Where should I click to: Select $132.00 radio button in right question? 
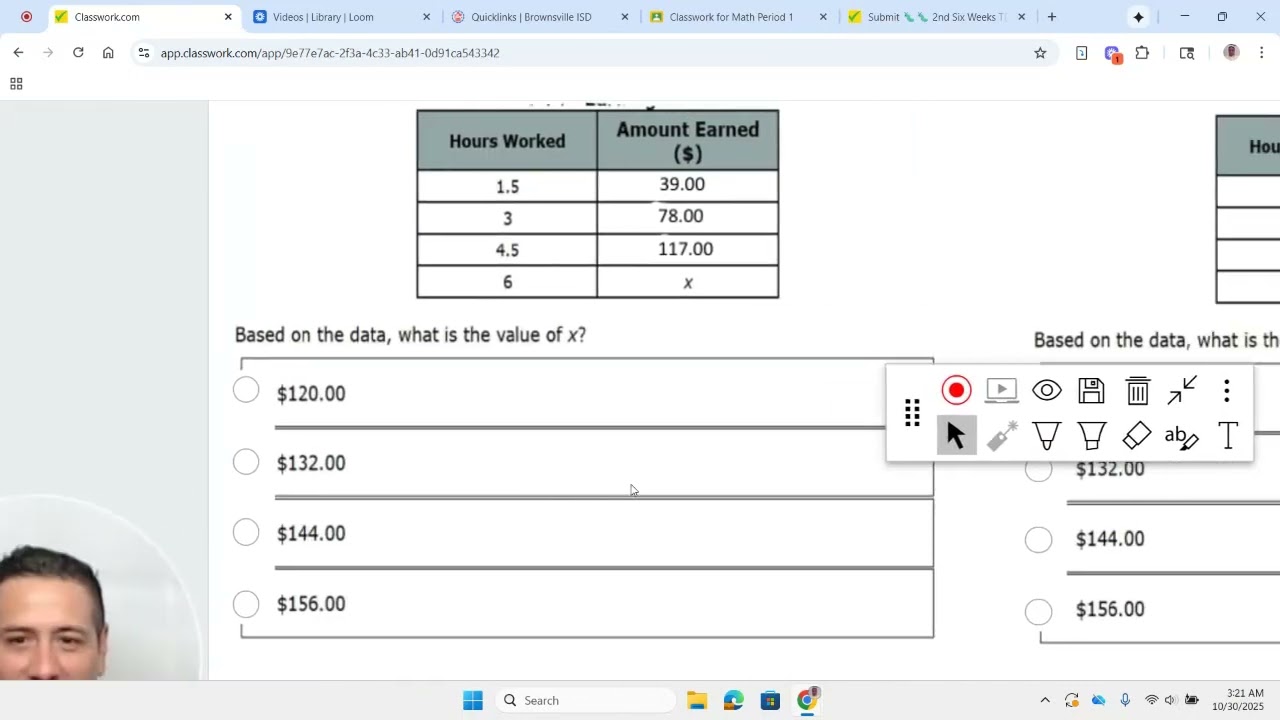click(1039, 470)
